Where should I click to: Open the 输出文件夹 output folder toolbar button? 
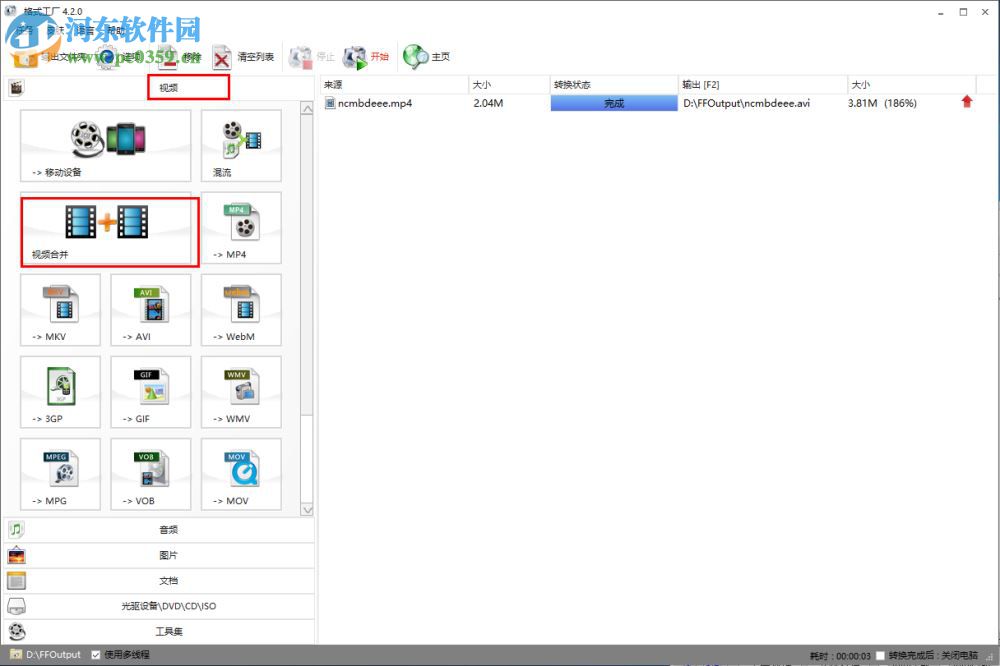click(x=48, y=57)
